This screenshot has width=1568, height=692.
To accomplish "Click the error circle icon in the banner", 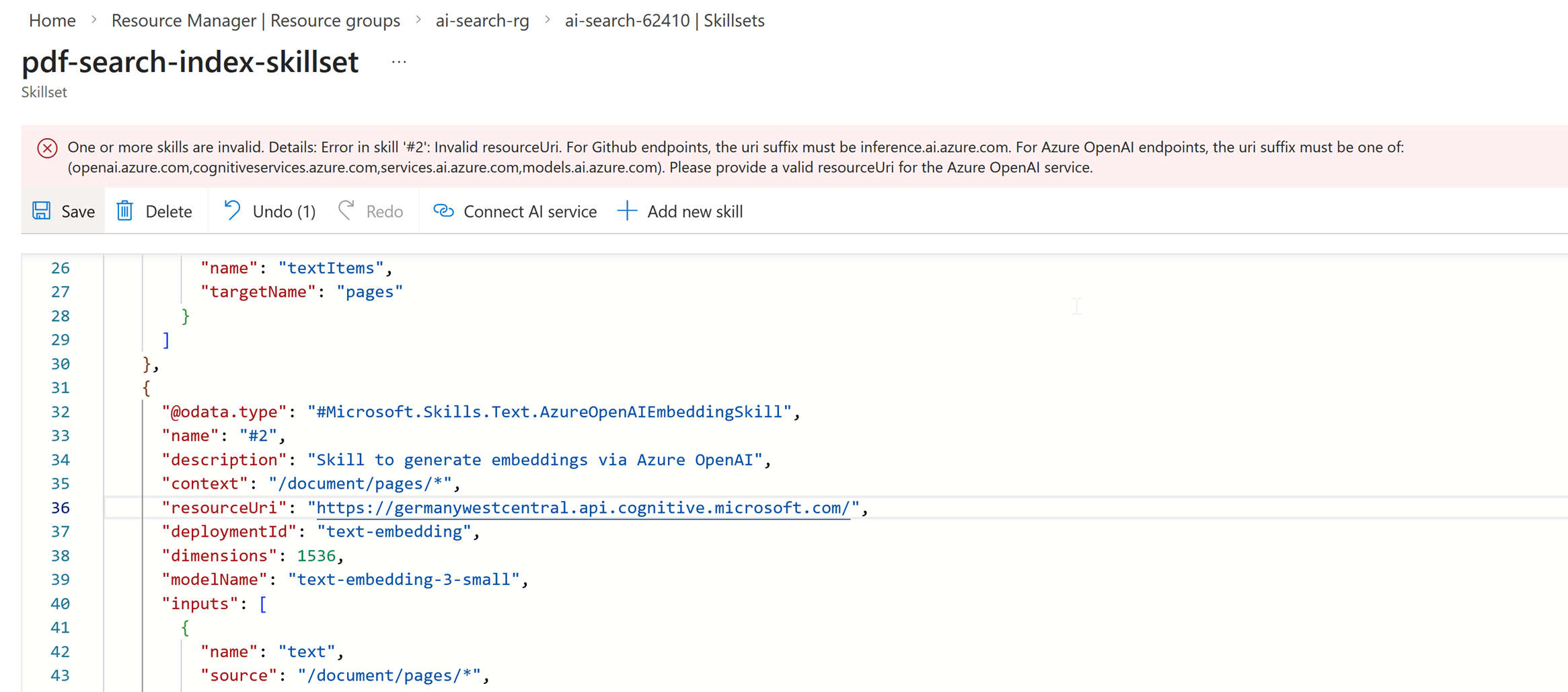I will (46, 148).
